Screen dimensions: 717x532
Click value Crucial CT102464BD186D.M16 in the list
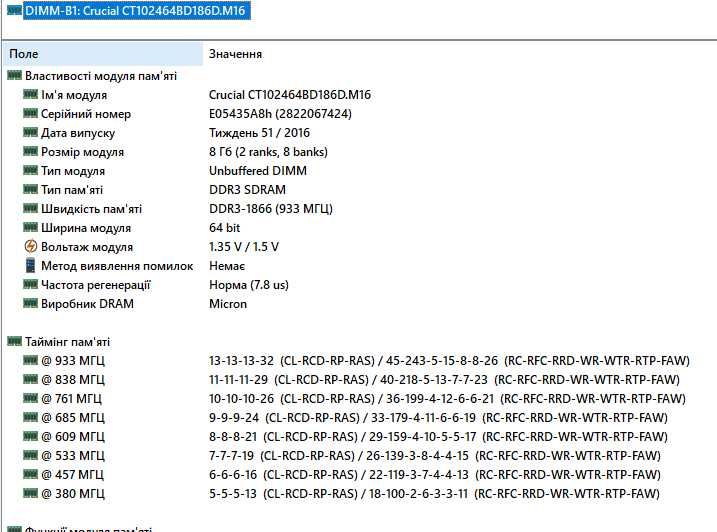tap(289, 95)
